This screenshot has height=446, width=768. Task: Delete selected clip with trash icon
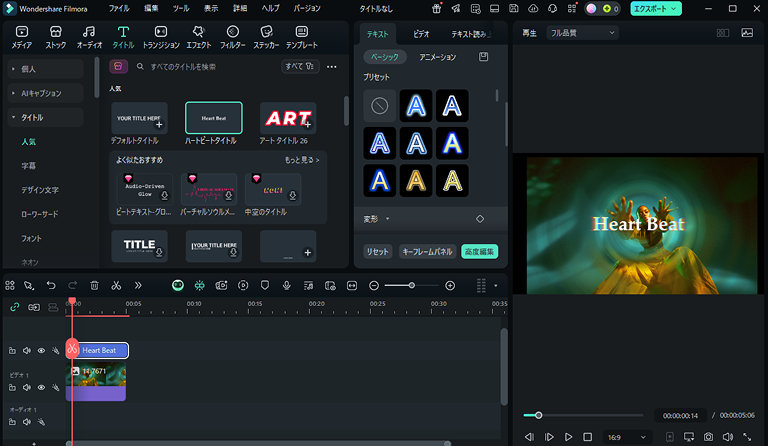95,285
